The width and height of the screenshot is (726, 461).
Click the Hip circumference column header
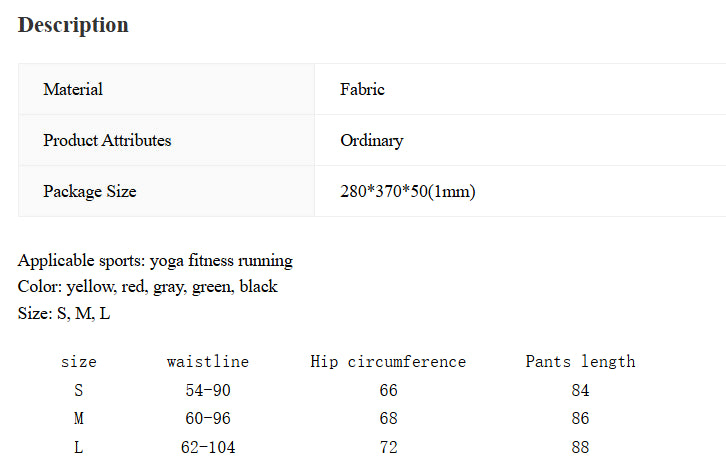point(388,362)
